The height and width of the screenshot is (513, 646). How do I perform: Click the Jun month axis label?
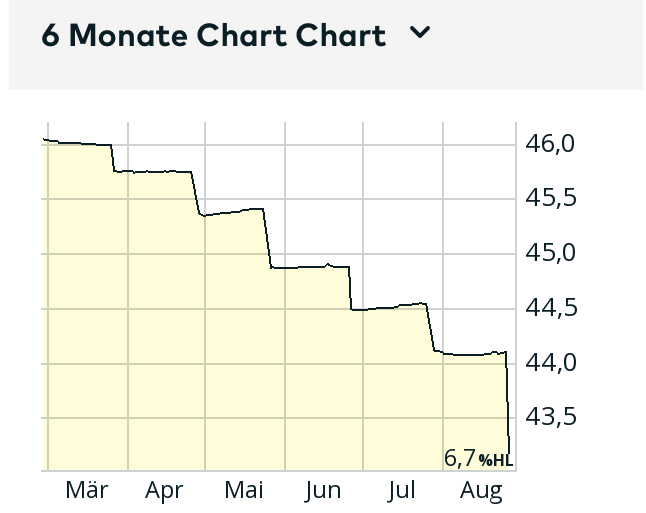[322, 490]
